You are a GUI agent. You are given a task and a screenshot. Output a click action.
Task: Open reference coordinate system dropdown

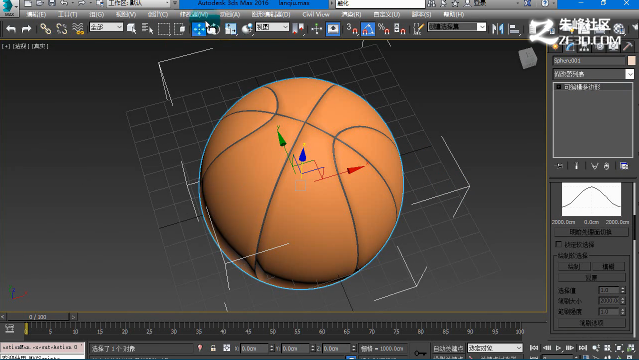click(272, 27)
